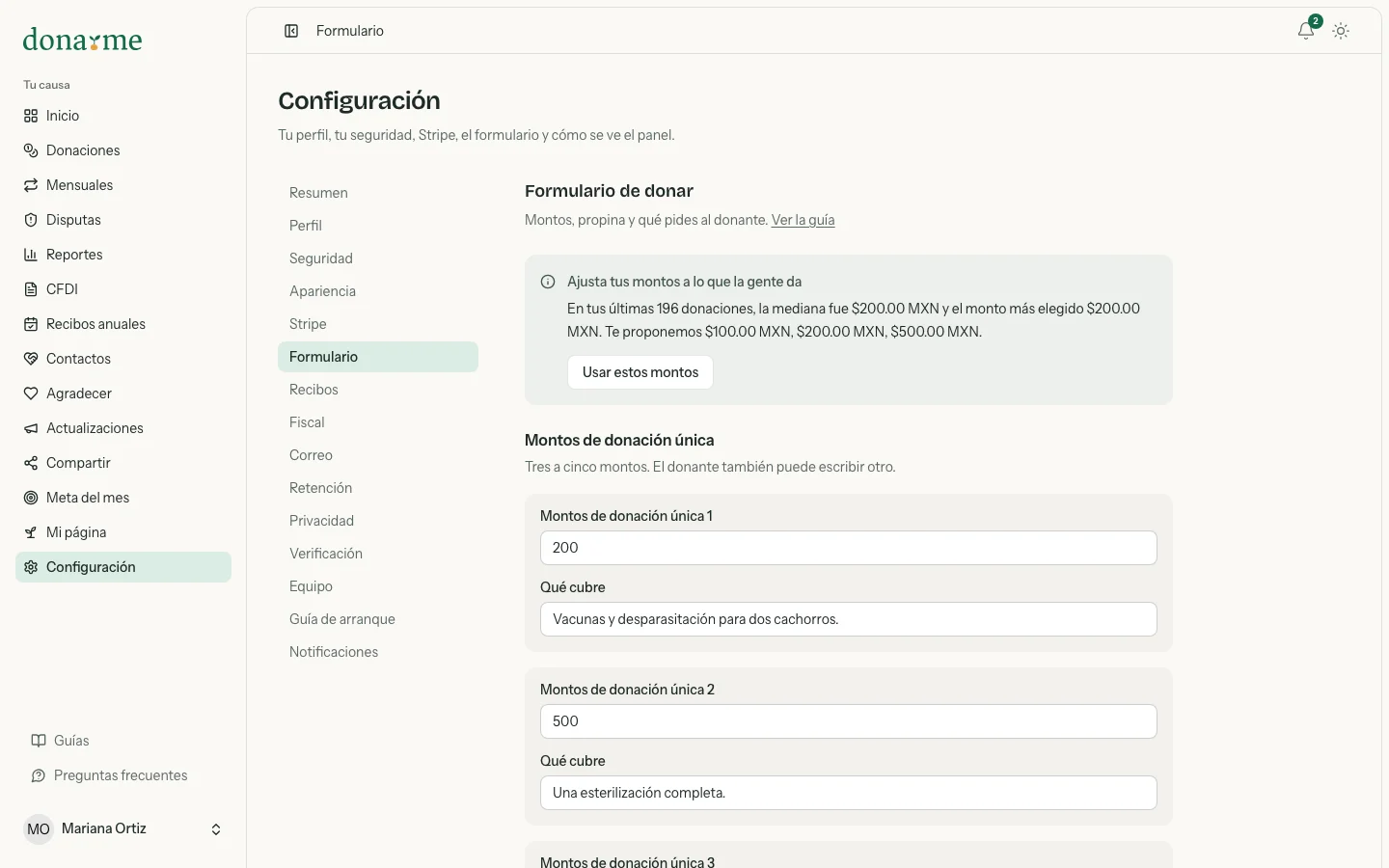1389x868 pixels.
Task: Toggle the light theme sun icon
Action: pyautogui.click(x=1341, y=31)
